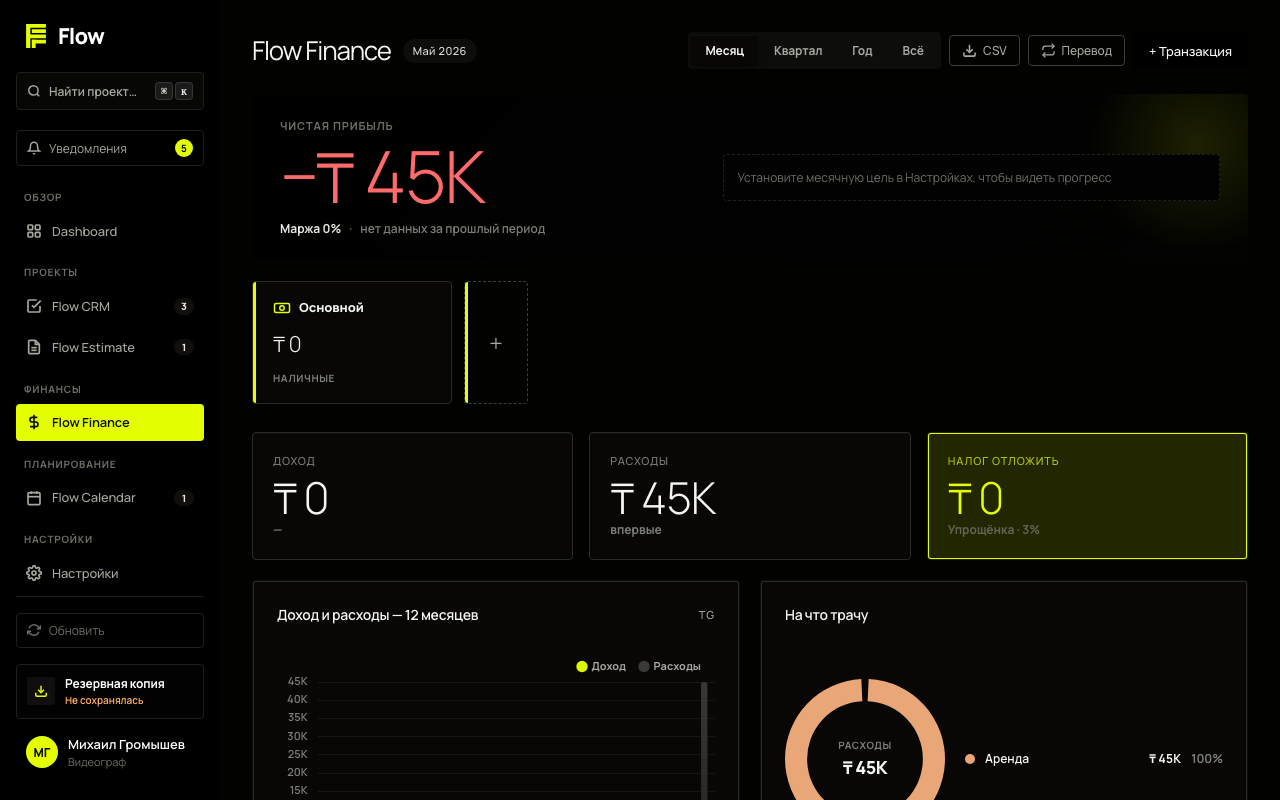Click the CSV download icon
The height and width of the screenshot is (800, 1280).
click(x=969, y=51)
